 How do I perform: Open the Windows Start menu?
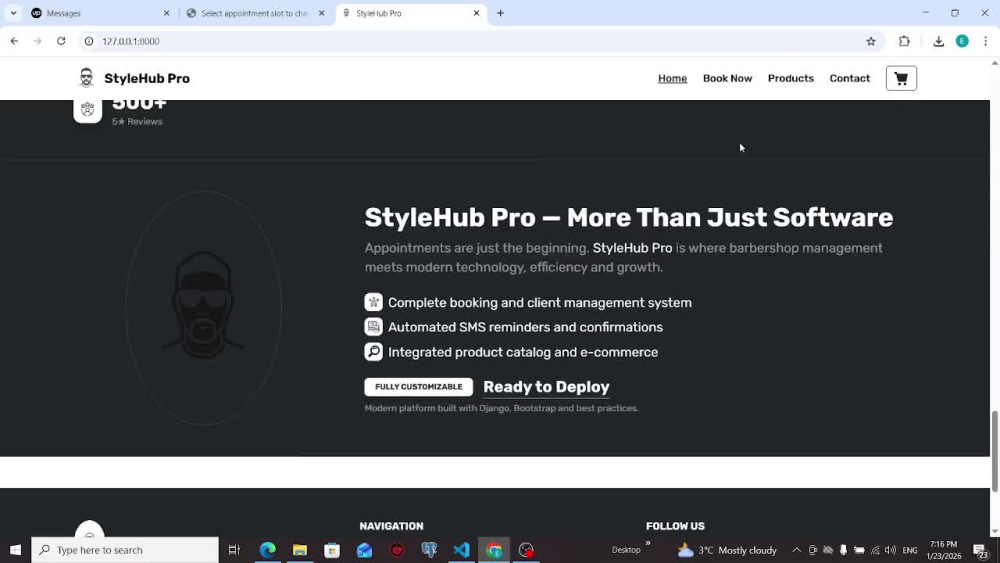pyautogui.click(x=15, y=550)
